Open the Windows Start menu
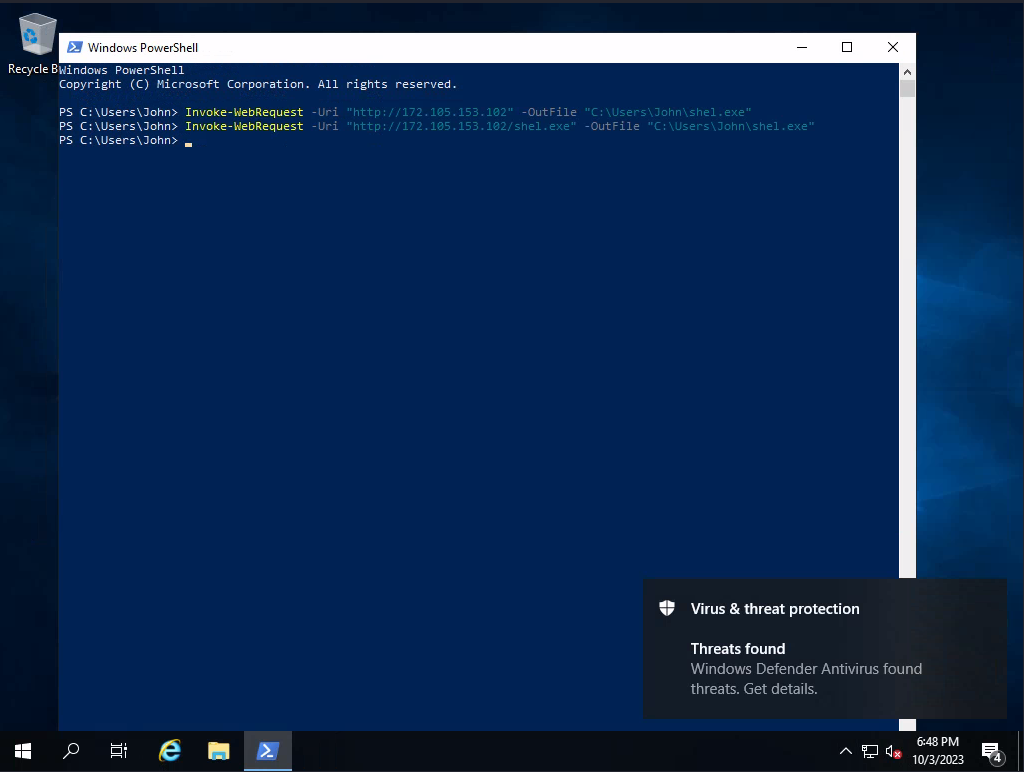 pyautogui.click(x=23, y=751)
